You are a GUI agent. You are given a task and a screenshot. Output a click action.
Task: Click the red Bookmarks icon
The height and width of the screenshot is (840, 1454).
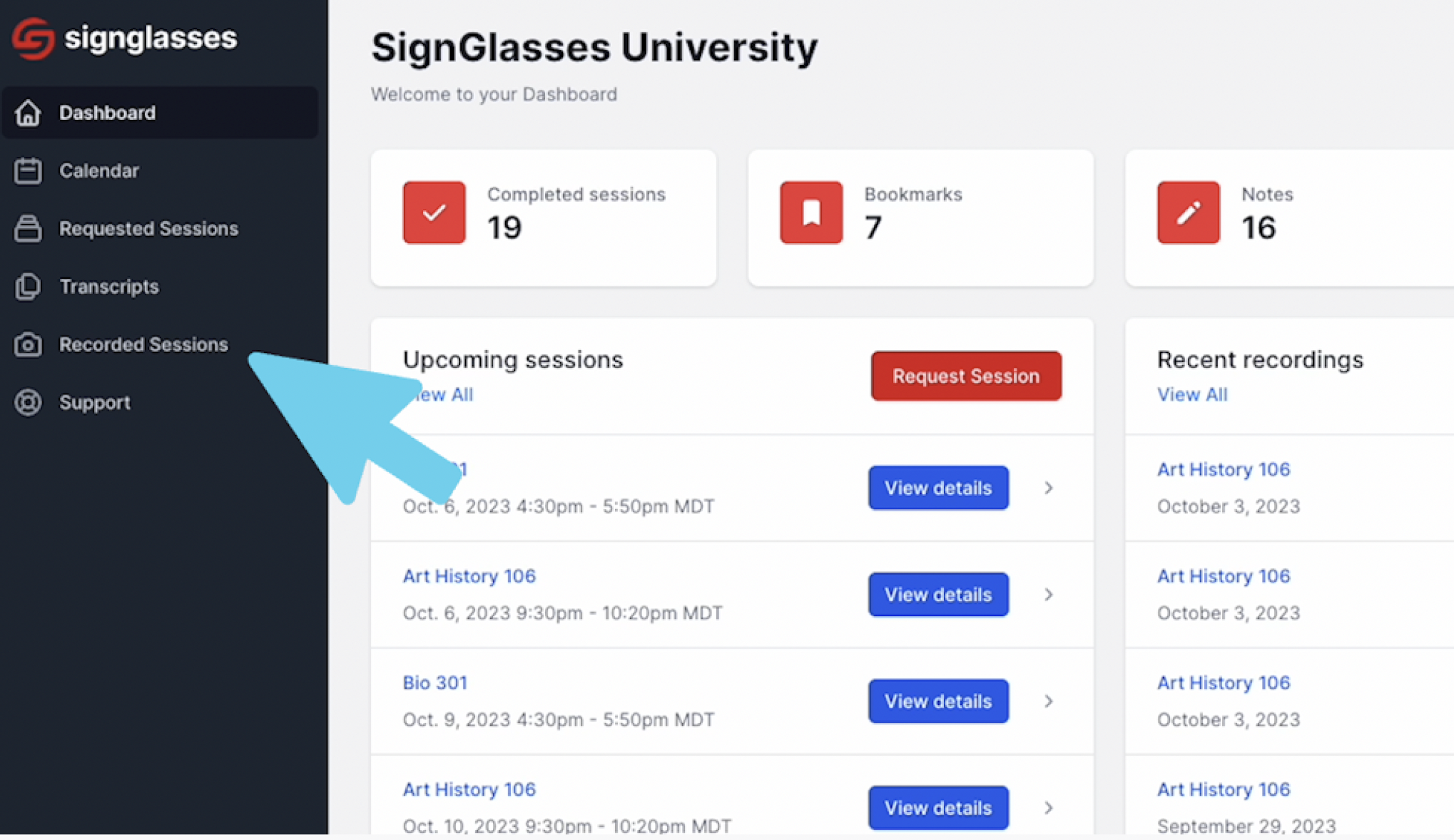[811, 212]
